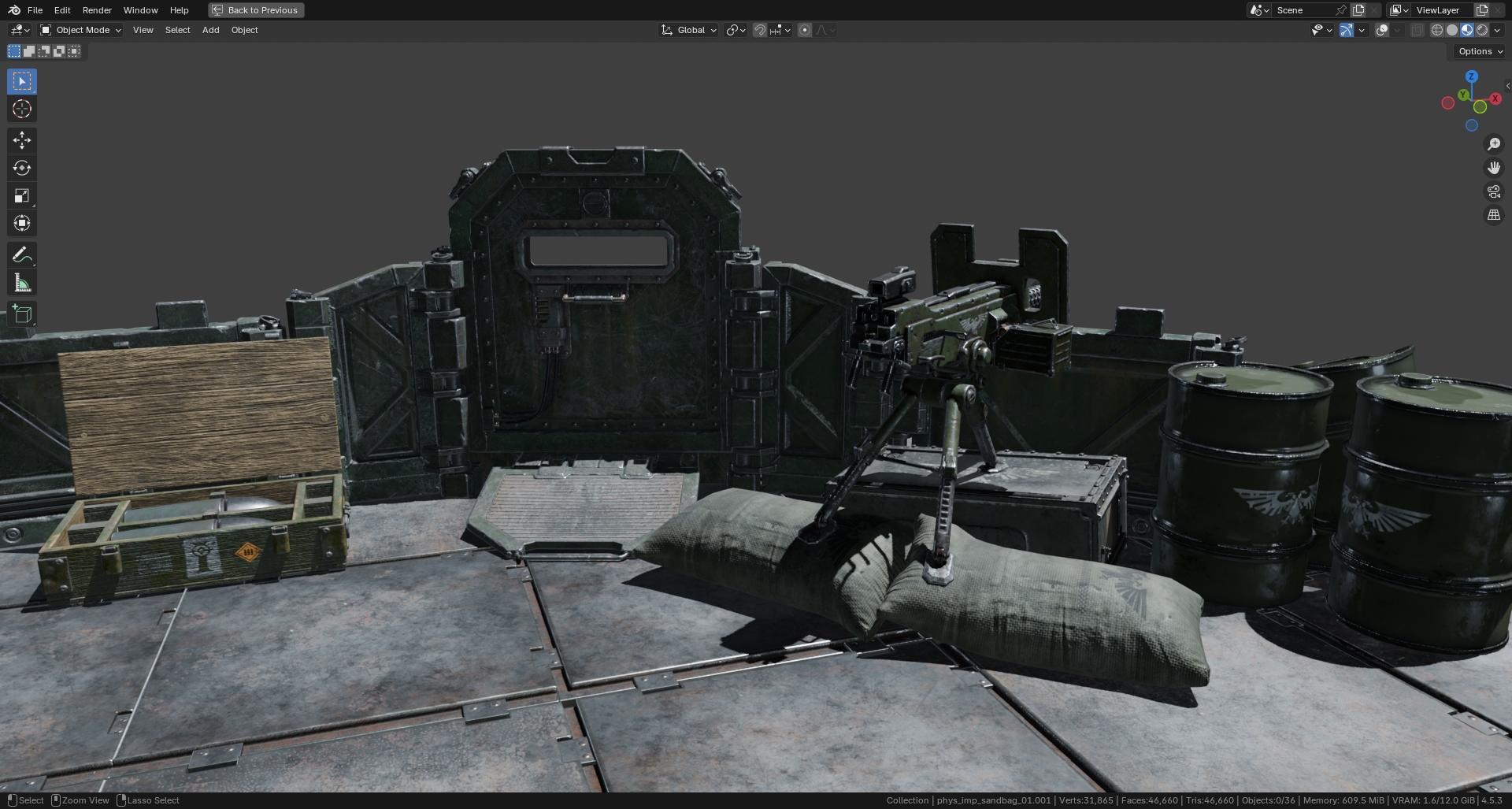Switch to Solid shading

tap(1452, 30)
